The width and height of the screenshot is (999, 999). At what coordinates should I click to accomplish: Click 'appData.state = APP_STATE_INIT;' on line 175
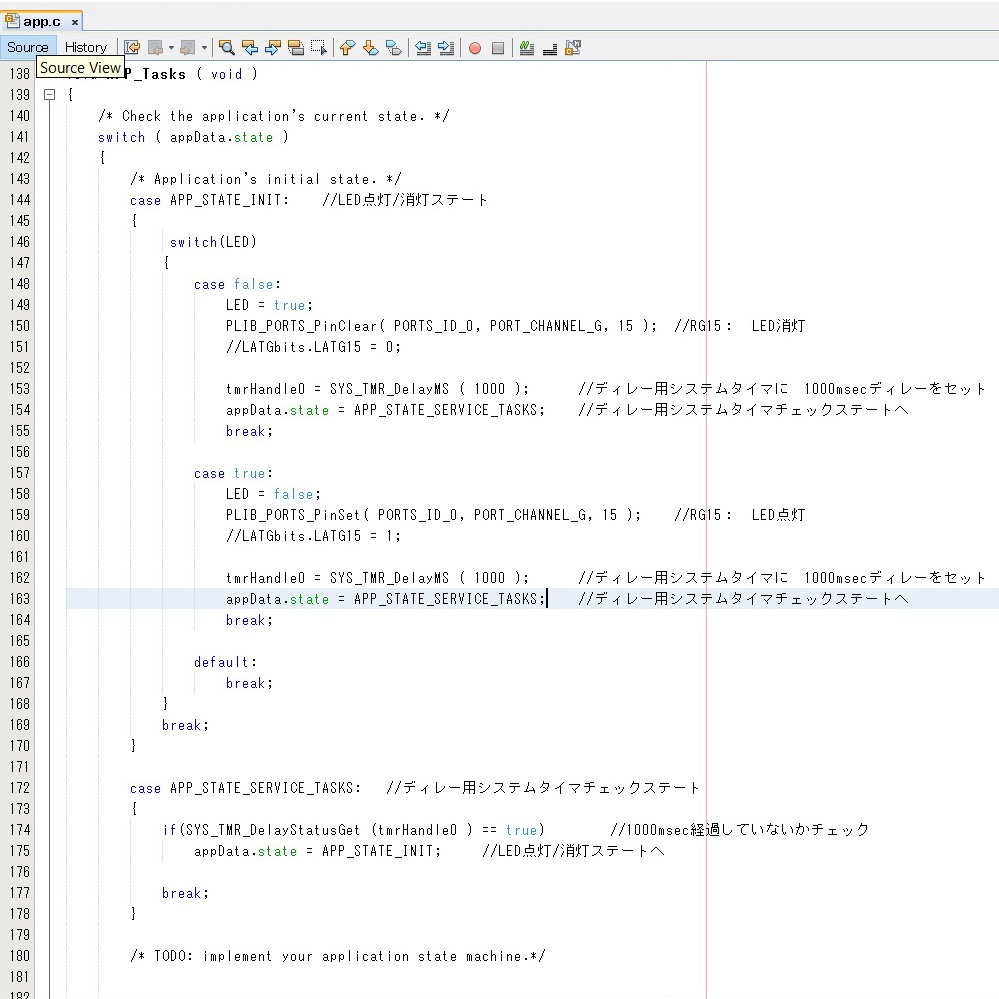pos(317,851)
